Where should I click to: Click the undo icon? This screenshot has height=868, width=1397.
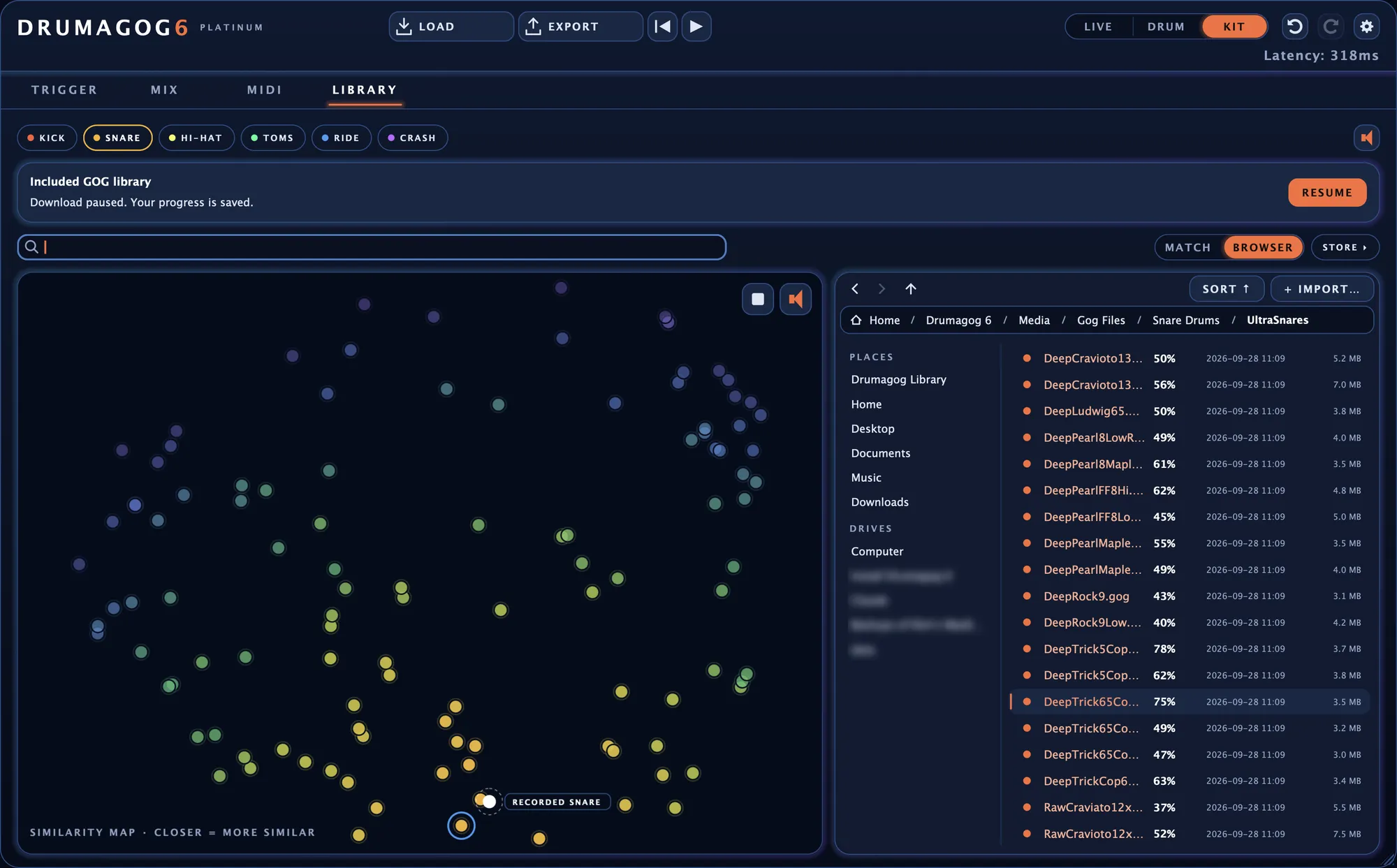click(1294, 27)
